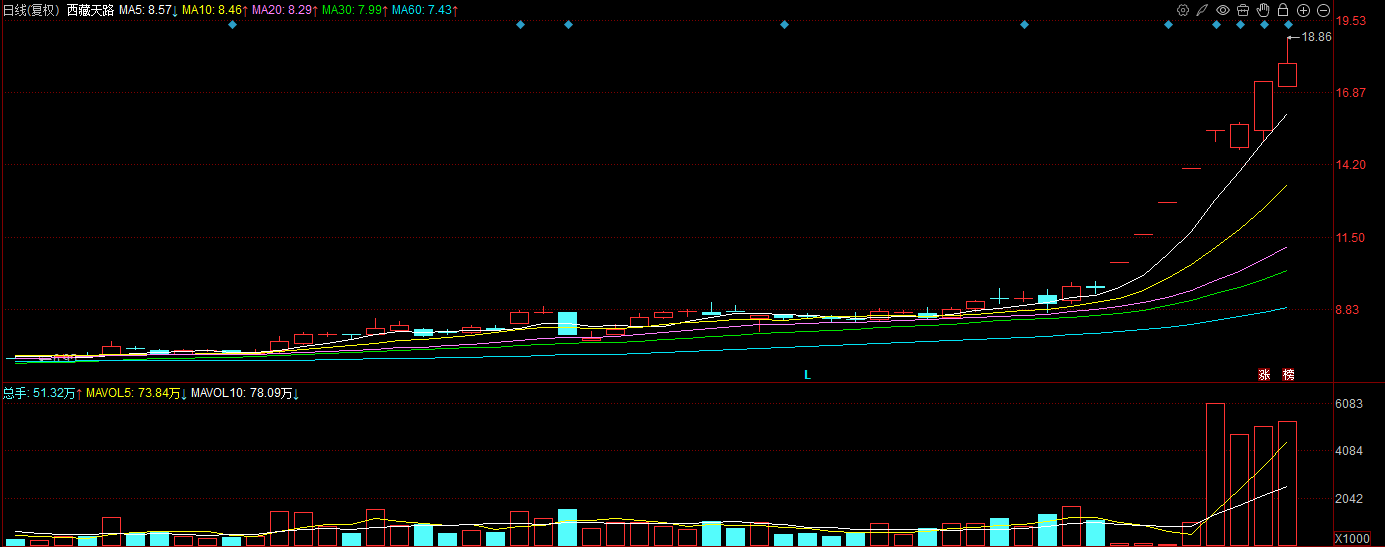Toggle the eye visibility icon
The image size is (1385, 547).
(1223, 10)
